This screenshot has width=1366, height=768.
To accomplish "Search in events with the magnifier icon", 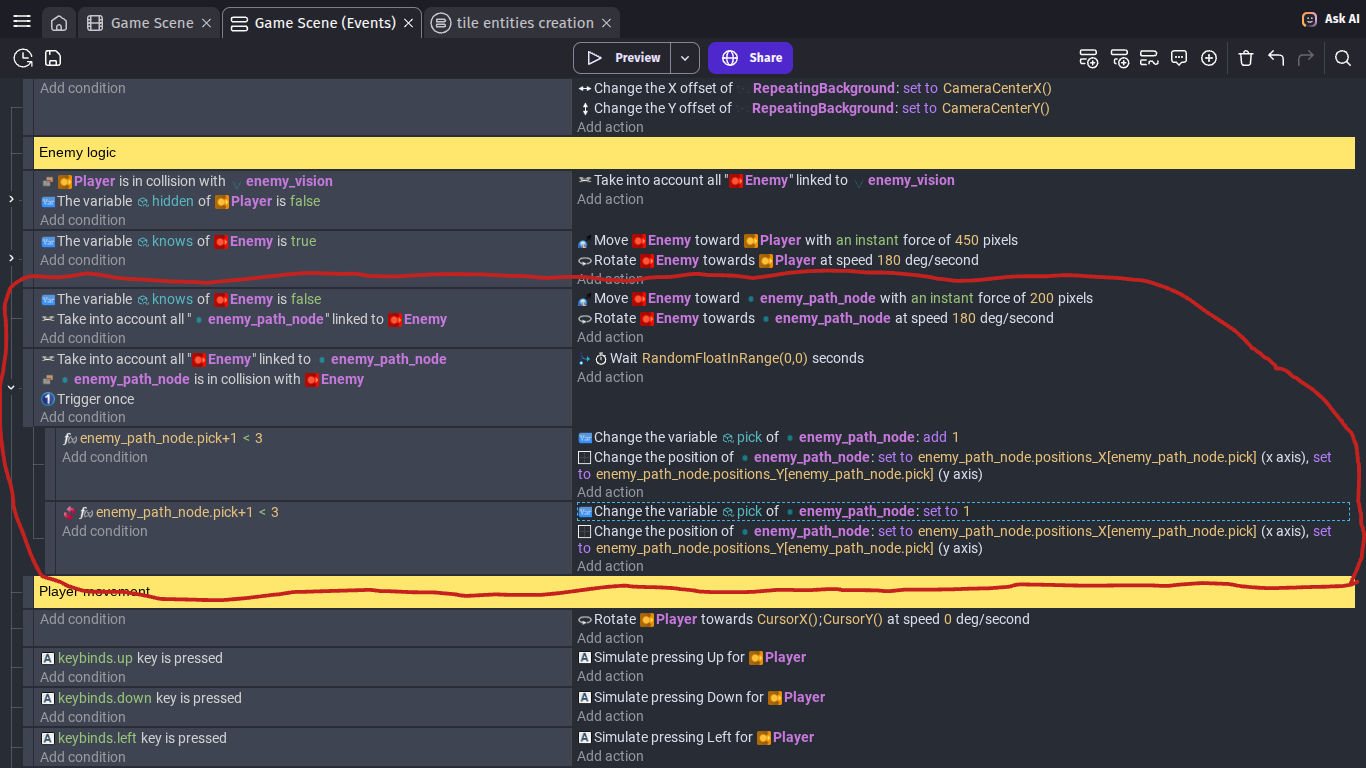I will [x=1343, y=58].
